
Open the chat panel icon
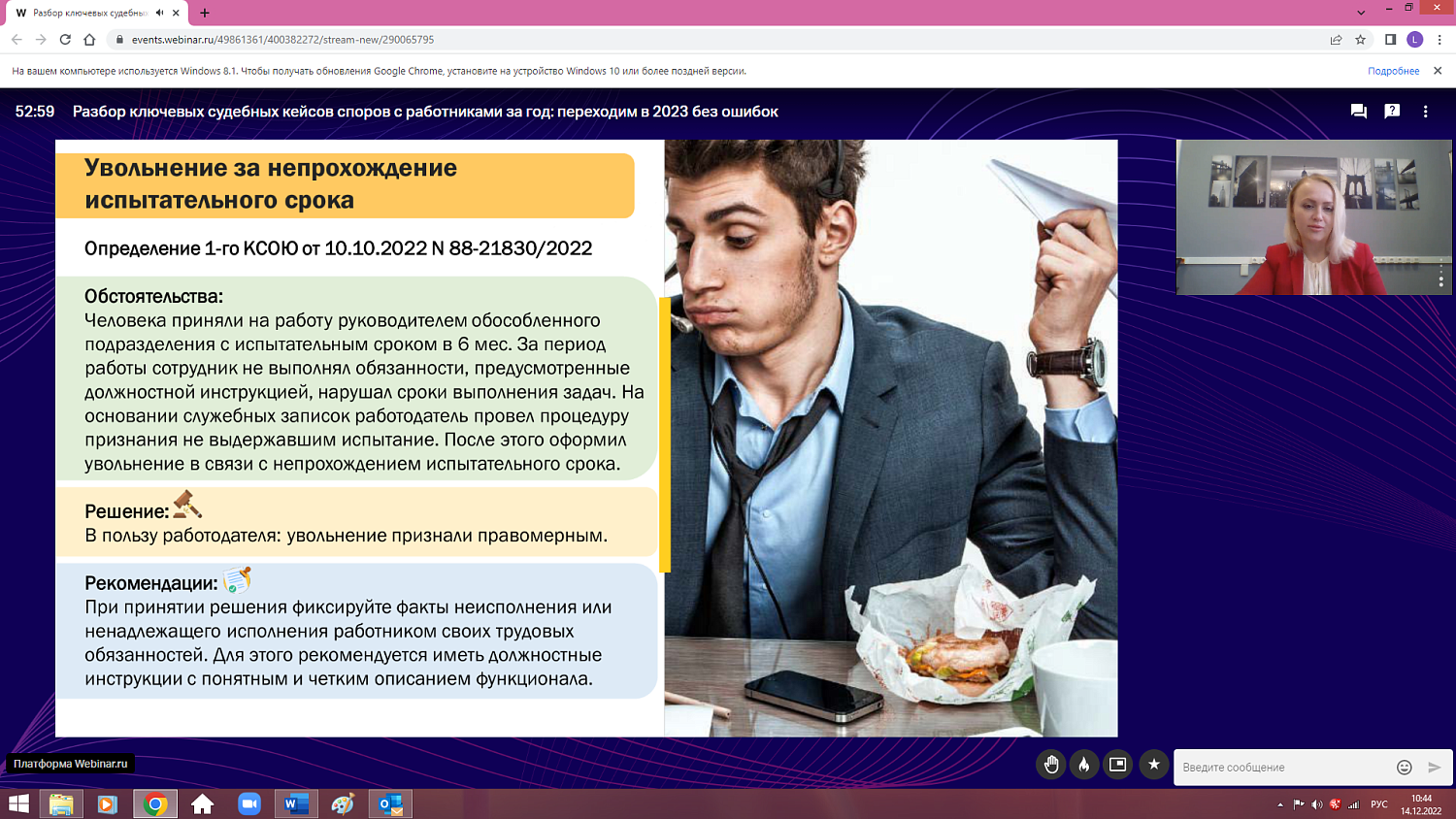tap(1356, 113)
